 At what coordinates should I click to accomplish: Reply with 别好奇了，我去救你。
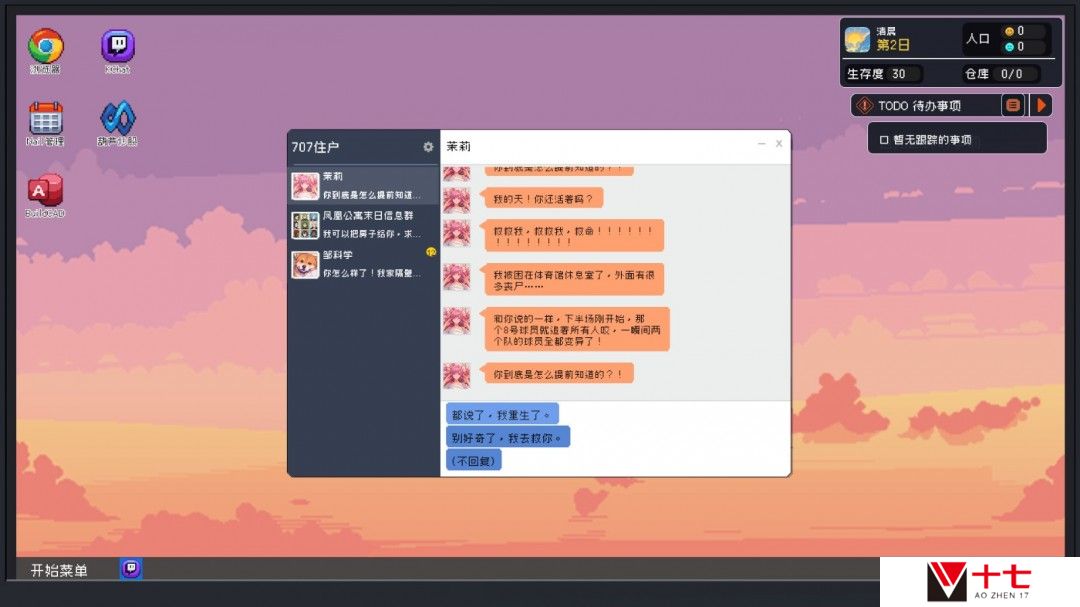point(508,438)
